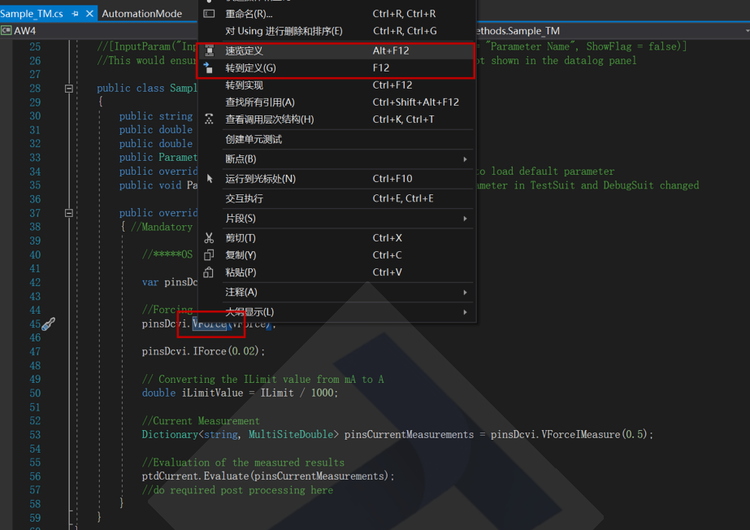Click the call hierarchy icon beside 查看调用层次结构
The height and width of the screenshot is (530, 750).
209,119
